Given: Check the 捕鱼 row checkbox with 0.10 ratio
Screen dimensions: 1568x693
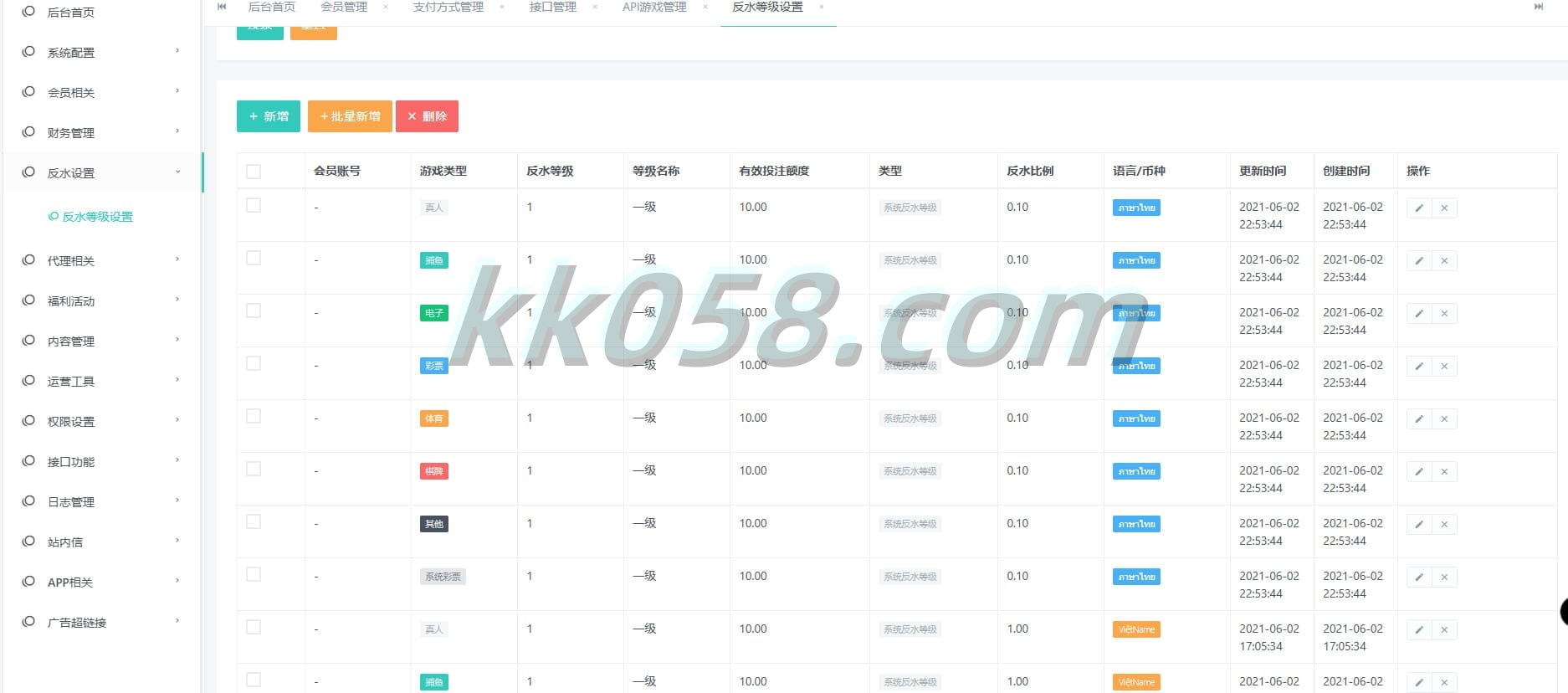Looking at the screenshot, I should (x=254, y=258).
